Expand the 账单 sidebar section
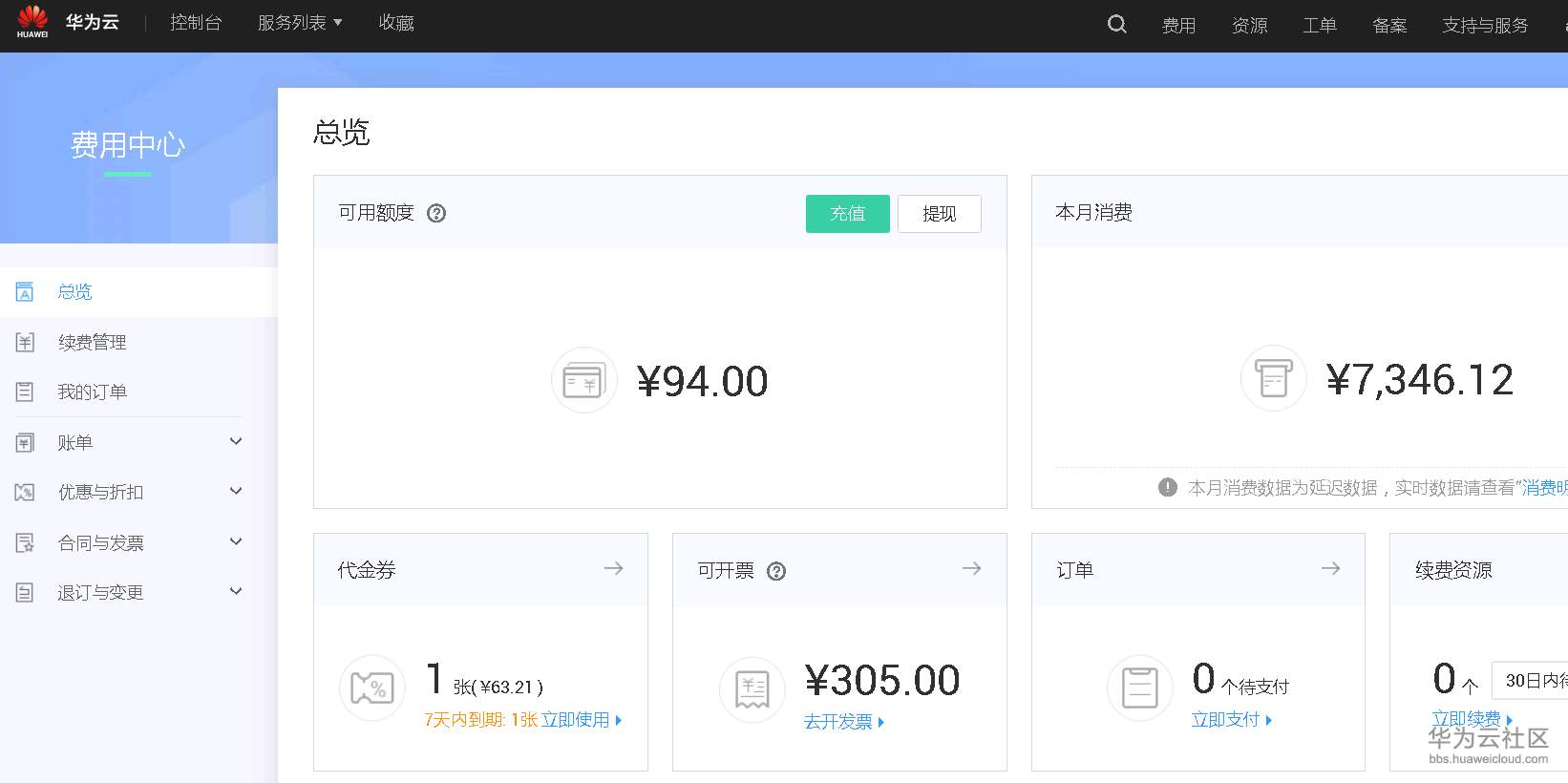1568x783 pixels. point(236,441)
